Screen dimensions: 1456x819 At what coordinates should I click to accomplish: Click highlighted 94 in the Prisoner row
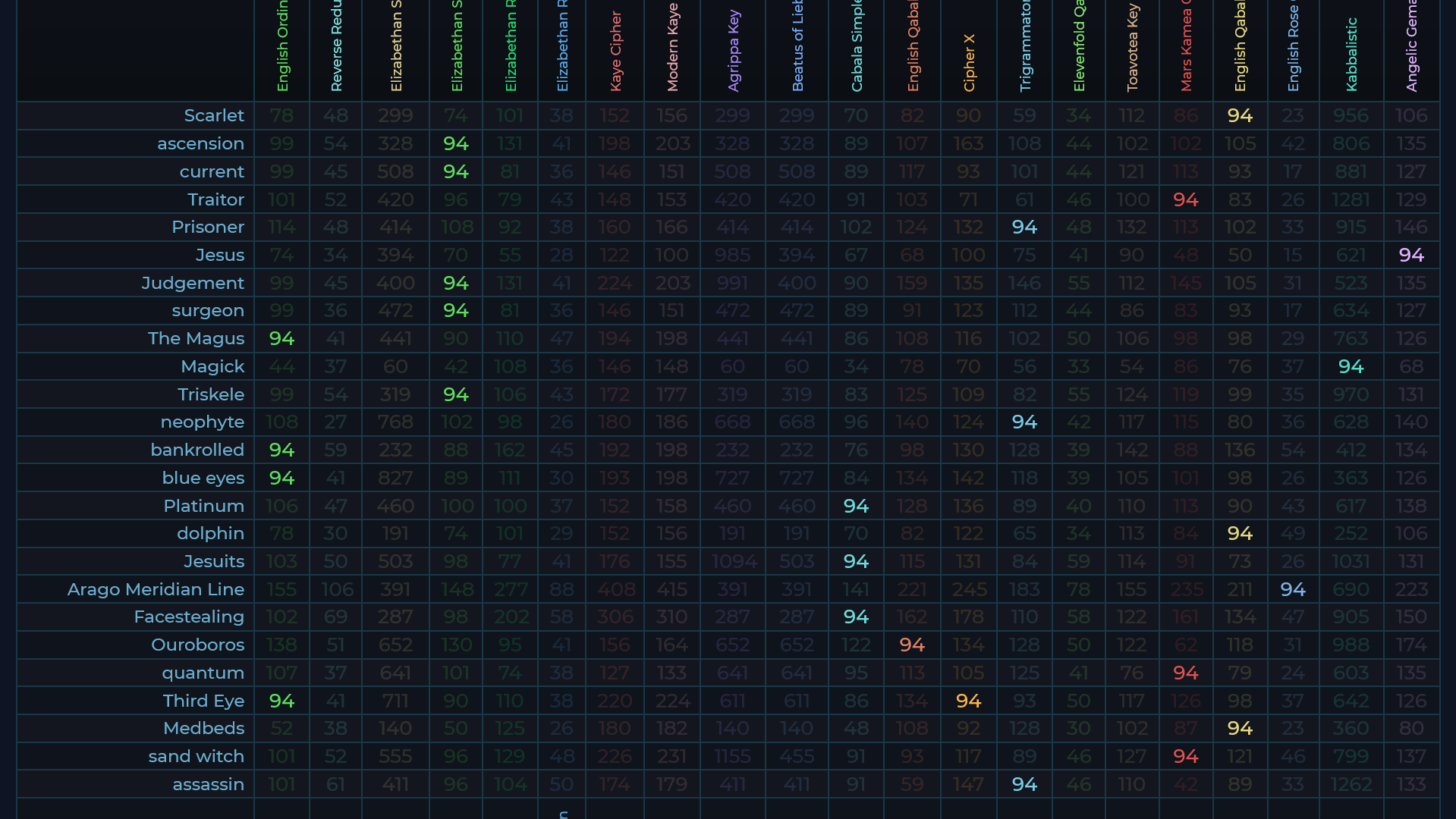(x=1024, y=227)
